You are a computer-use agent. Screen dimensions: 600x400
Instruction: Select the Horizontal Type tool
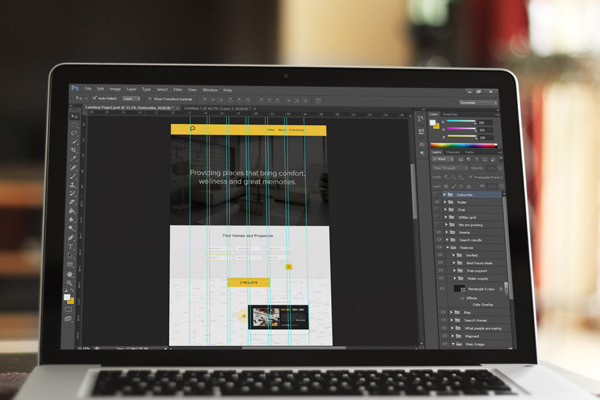pos(70,247)
